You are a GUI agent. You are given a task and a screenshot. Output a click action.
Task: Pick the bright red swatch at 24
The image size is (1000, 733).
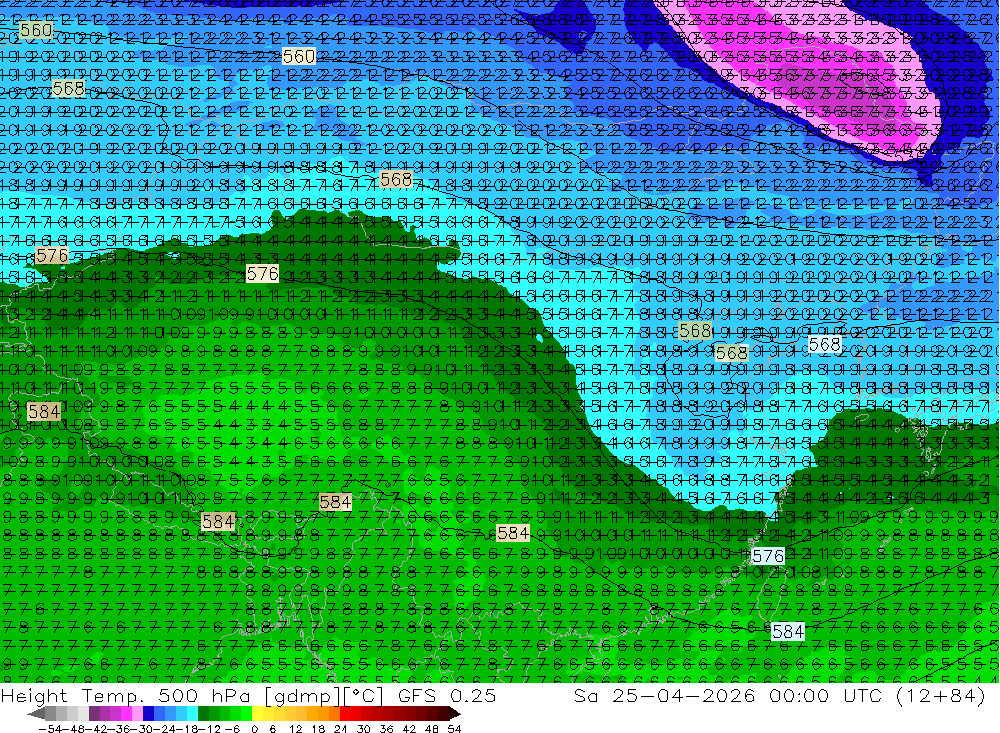[345, 713]
